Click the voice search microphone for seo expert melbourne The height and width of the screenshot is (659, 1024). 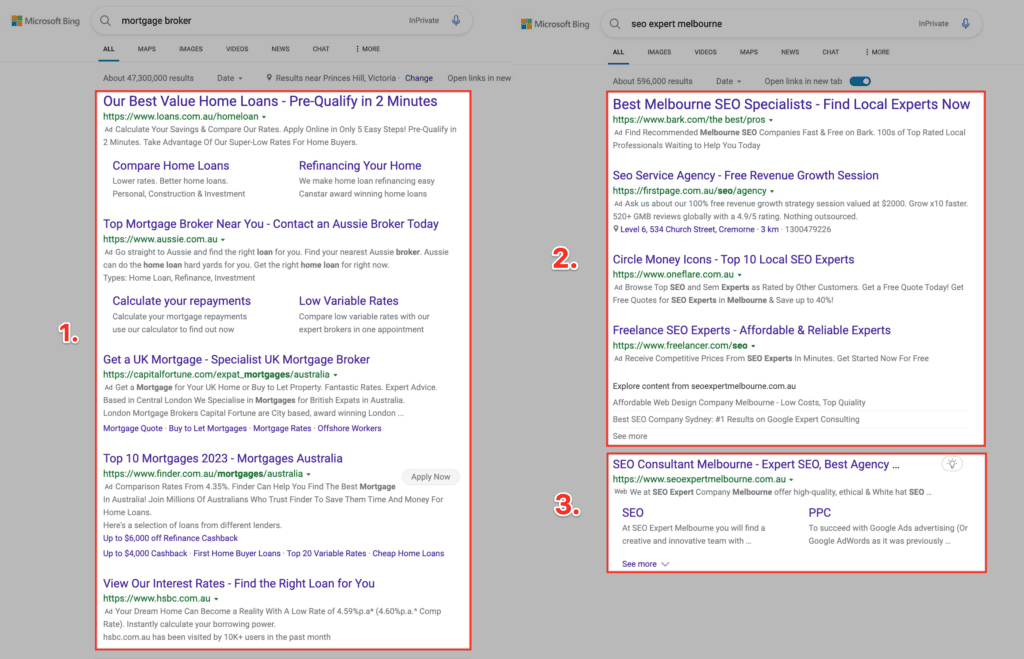pos(966,23)
